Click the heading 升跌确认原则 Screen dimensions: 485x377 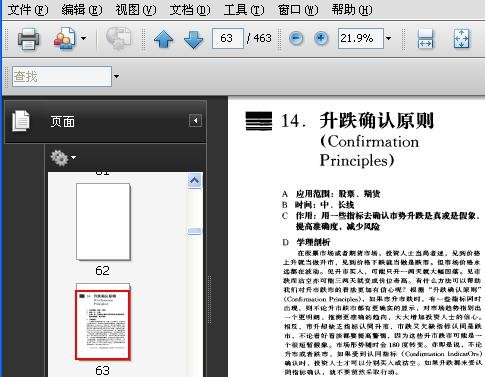[x=377, y=121]
